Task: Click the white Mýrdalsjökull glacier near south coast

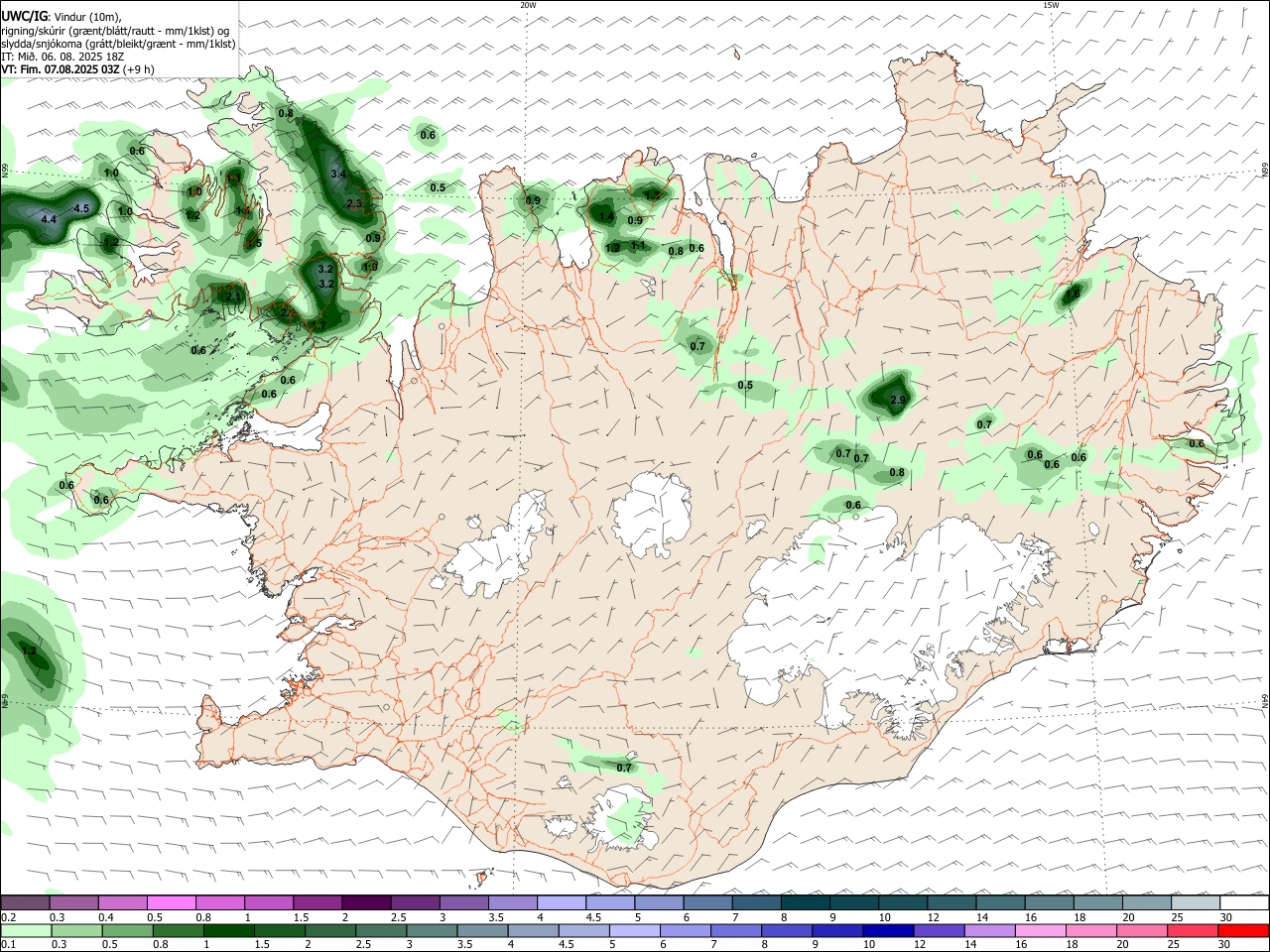Action: click(x=623, y=817)
